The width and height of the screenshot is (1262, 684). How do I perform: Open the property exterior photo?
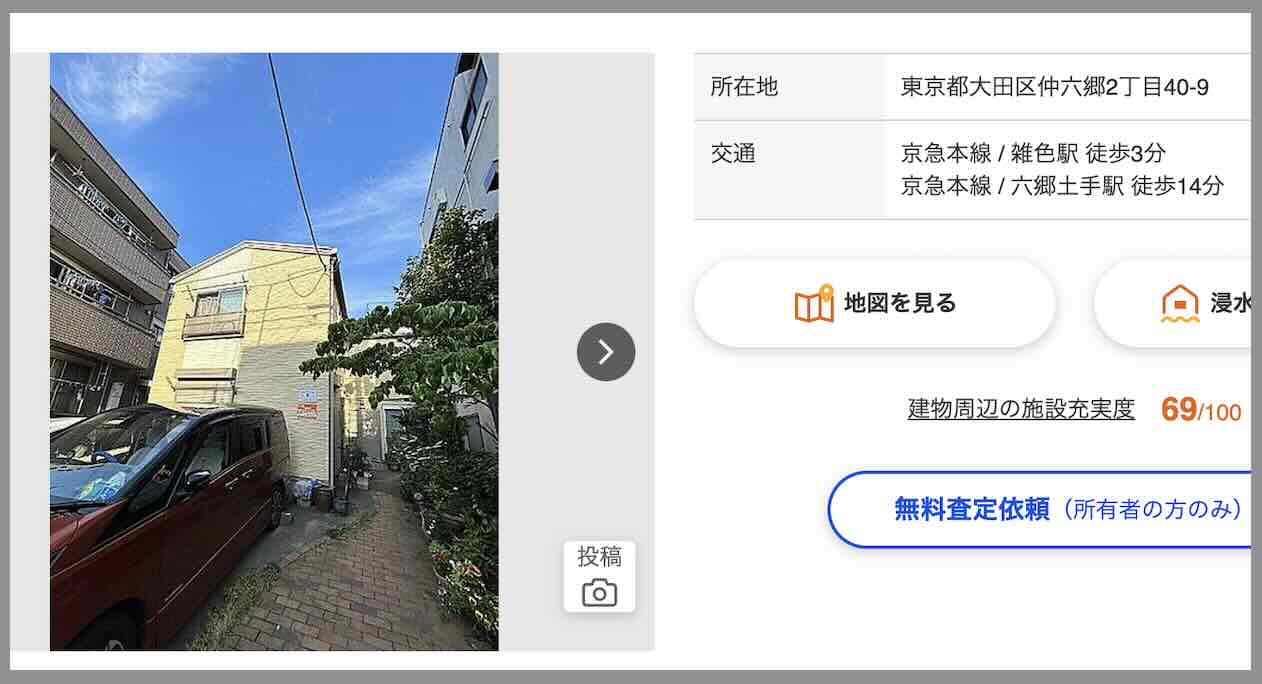pos(274,352)
